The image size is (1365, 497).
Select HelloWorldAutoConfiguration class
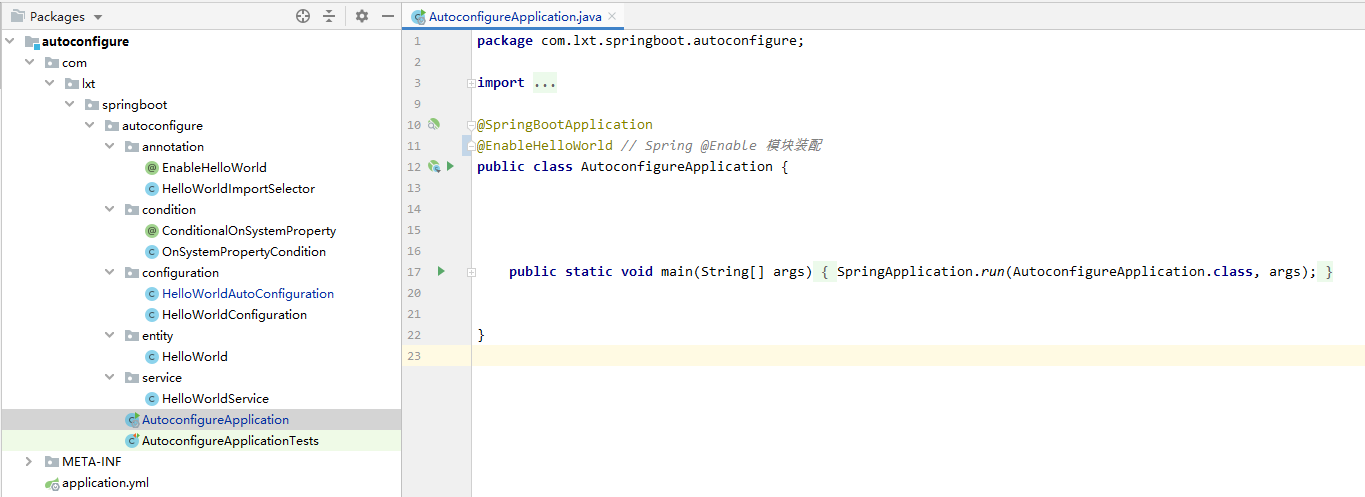coord(248,293)
